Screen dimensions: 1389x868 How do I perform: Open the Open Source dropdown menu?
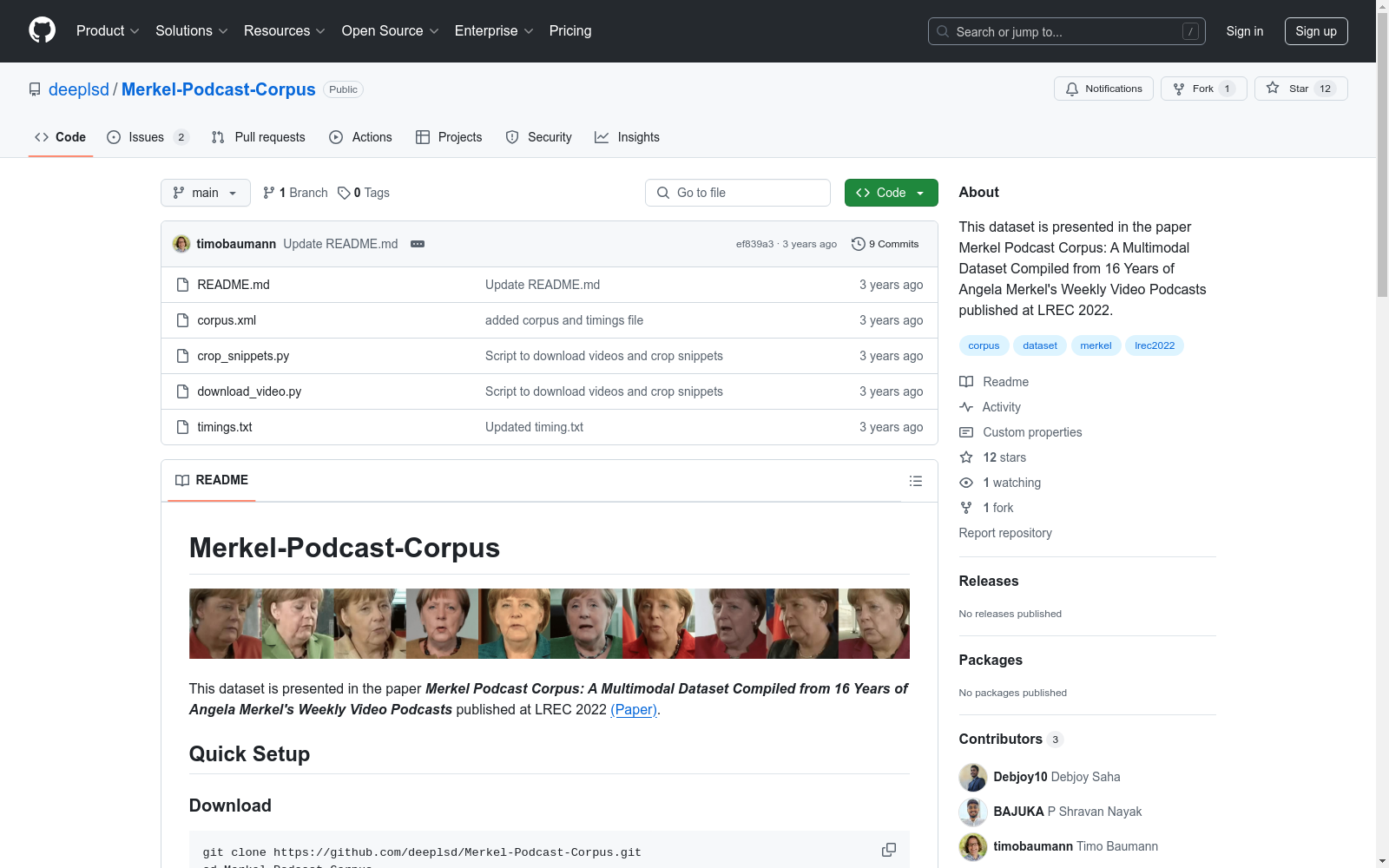(391, 31)
